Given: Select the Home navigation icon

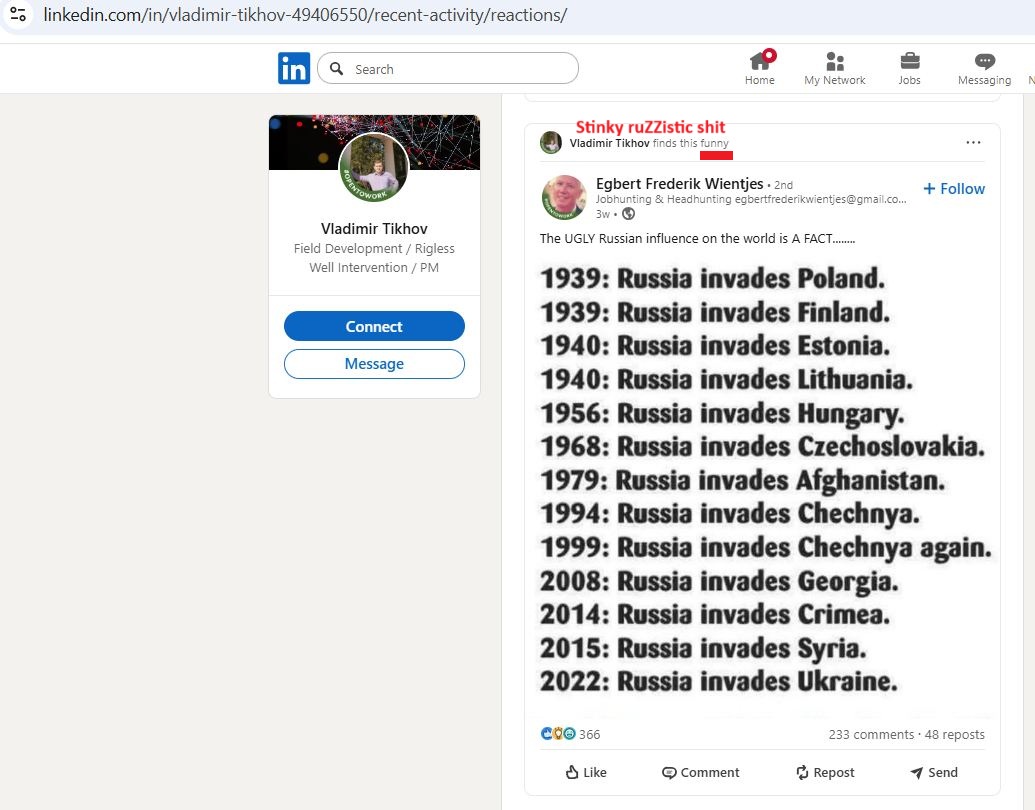Looking at the screenshot, I should [759, 60].
